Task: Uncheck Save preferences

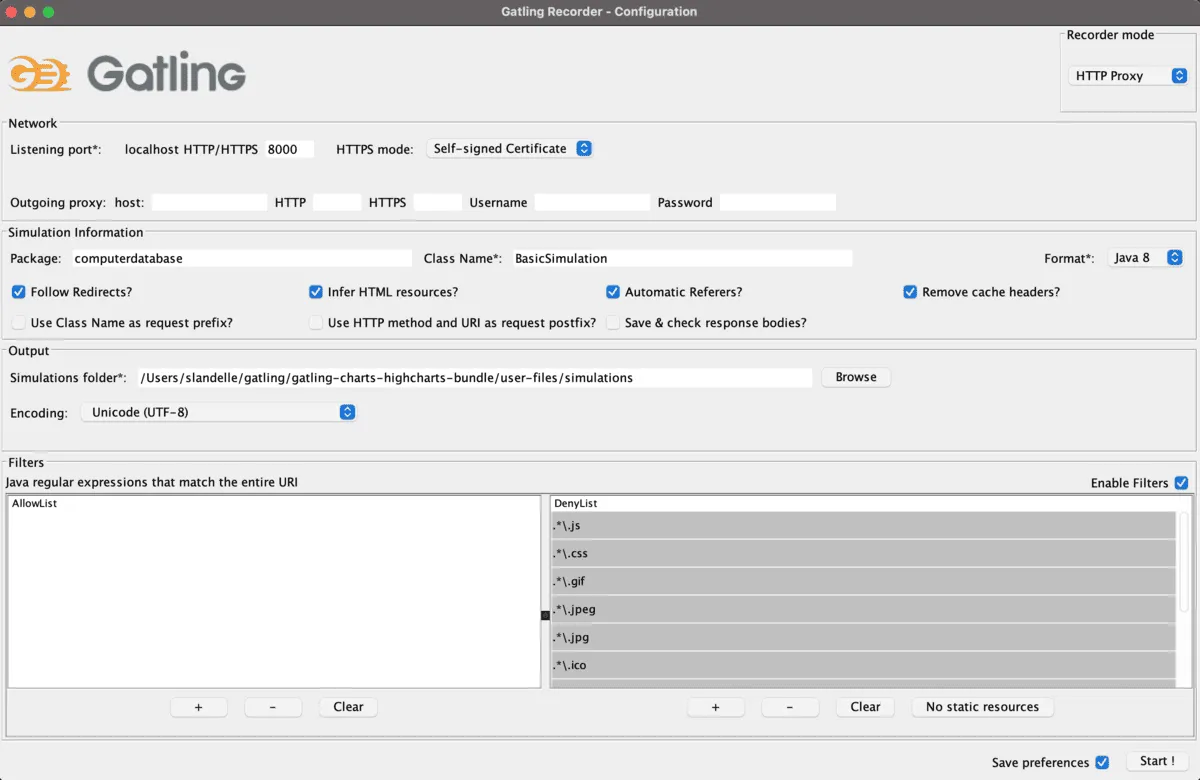Action: click(x=1102, y=761)
